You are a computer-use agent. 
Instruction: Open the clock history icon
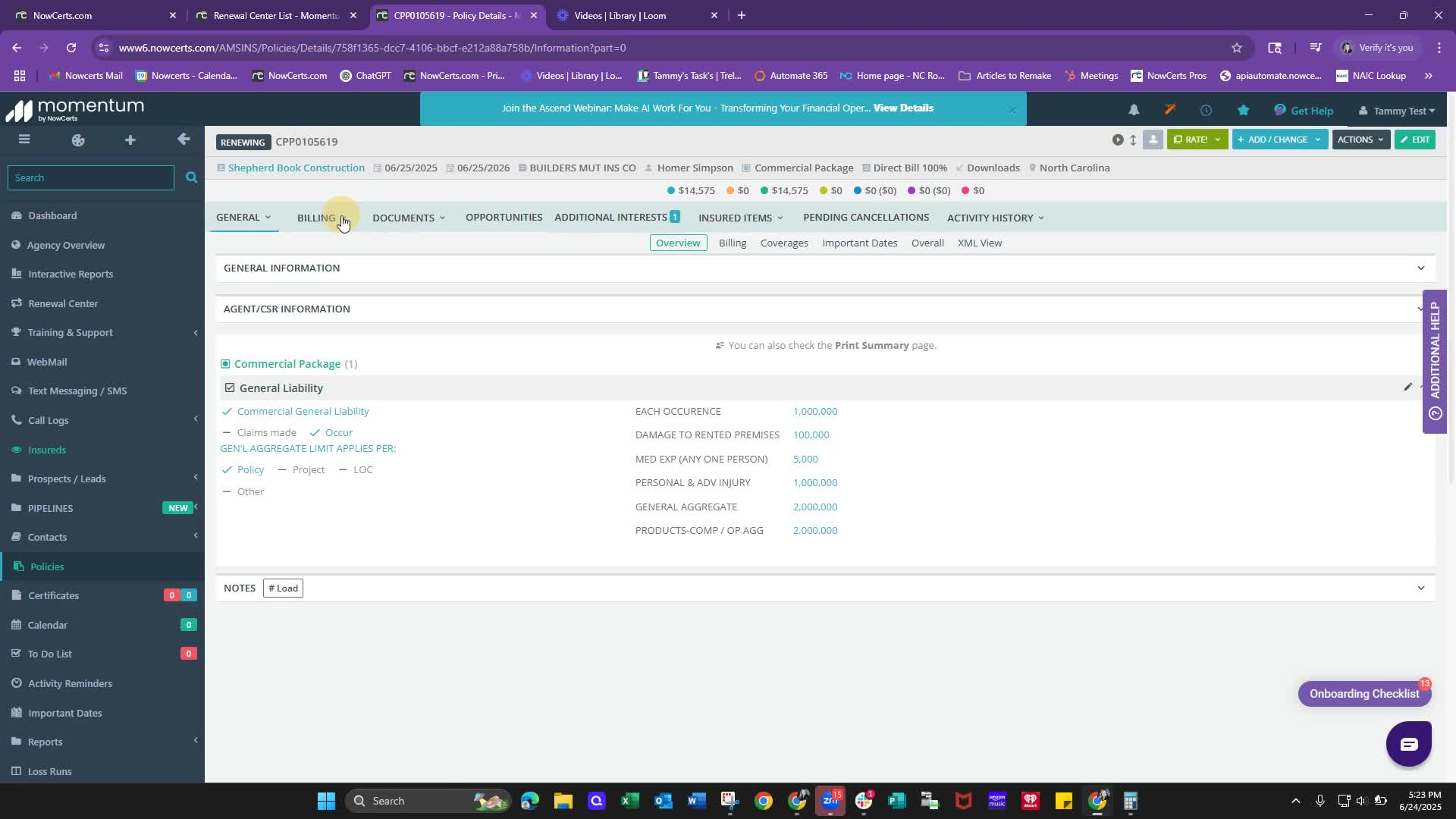tap(1206, 110)
